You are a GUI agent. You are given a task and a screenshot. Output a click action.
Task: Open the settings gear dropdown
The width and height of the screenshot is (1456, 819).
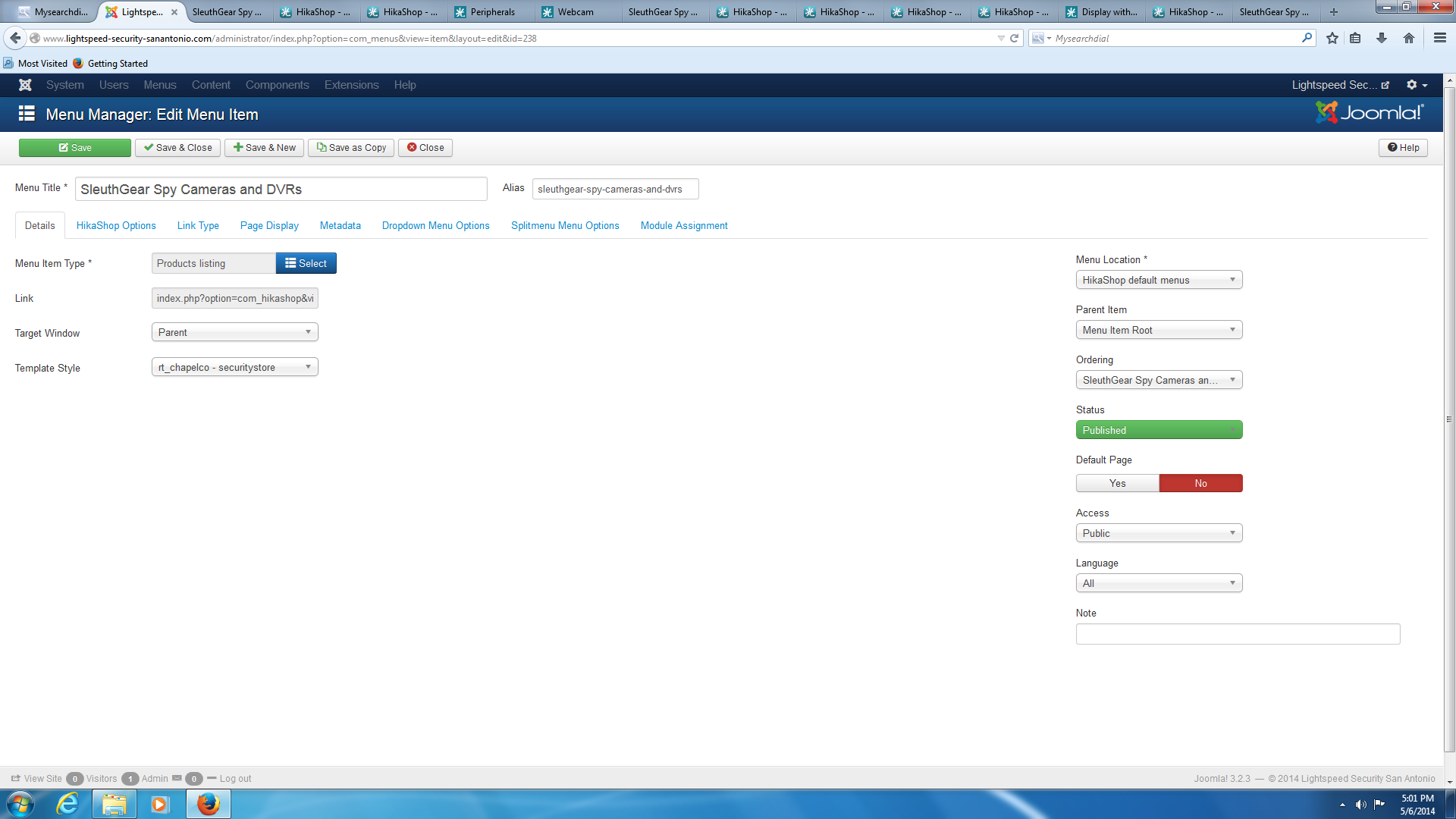[1416, 85]
